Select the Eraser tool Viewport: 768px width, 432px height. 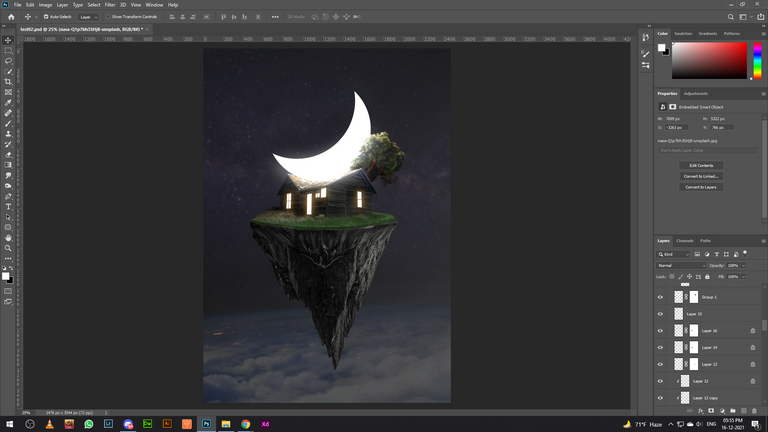click(x=8, y=155)
